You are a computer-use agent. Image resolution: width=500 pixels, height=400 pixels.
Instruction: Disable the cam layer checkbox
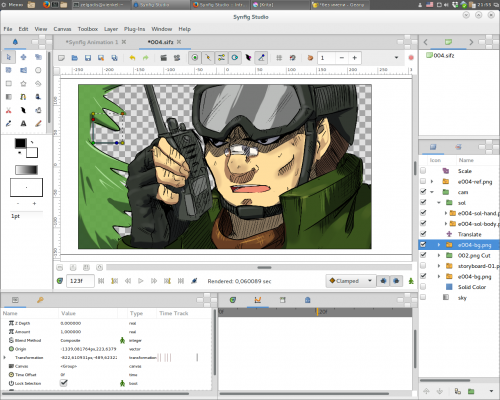(x=423, y=192)
